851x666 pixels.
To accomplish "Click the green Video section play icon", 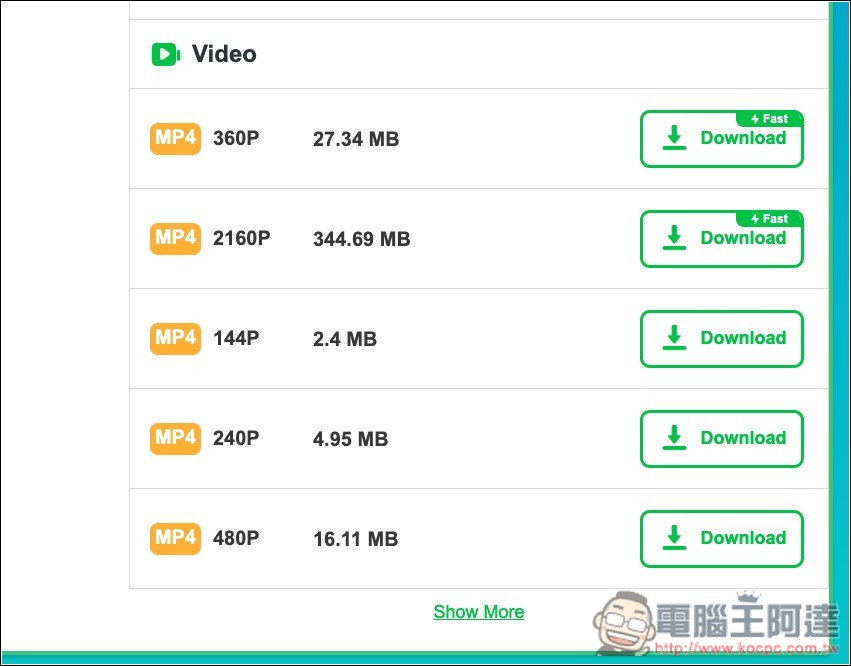I will click(166, 54).
